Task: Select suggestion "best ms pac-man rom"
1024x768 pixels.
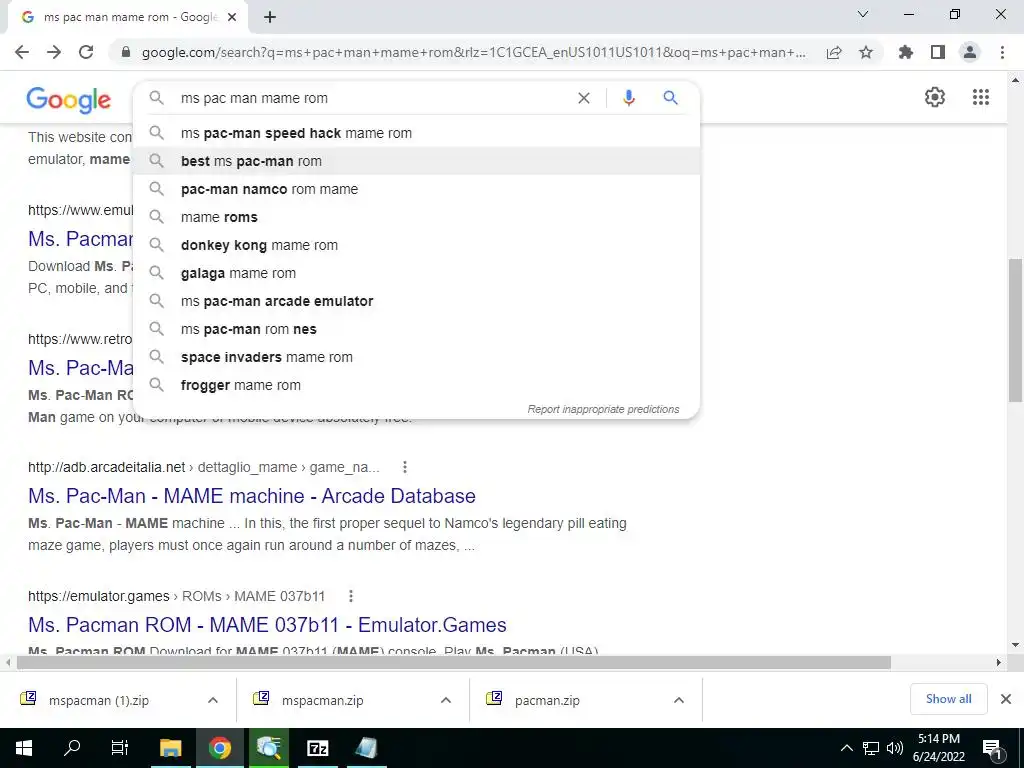Action: tap(416, 161)
